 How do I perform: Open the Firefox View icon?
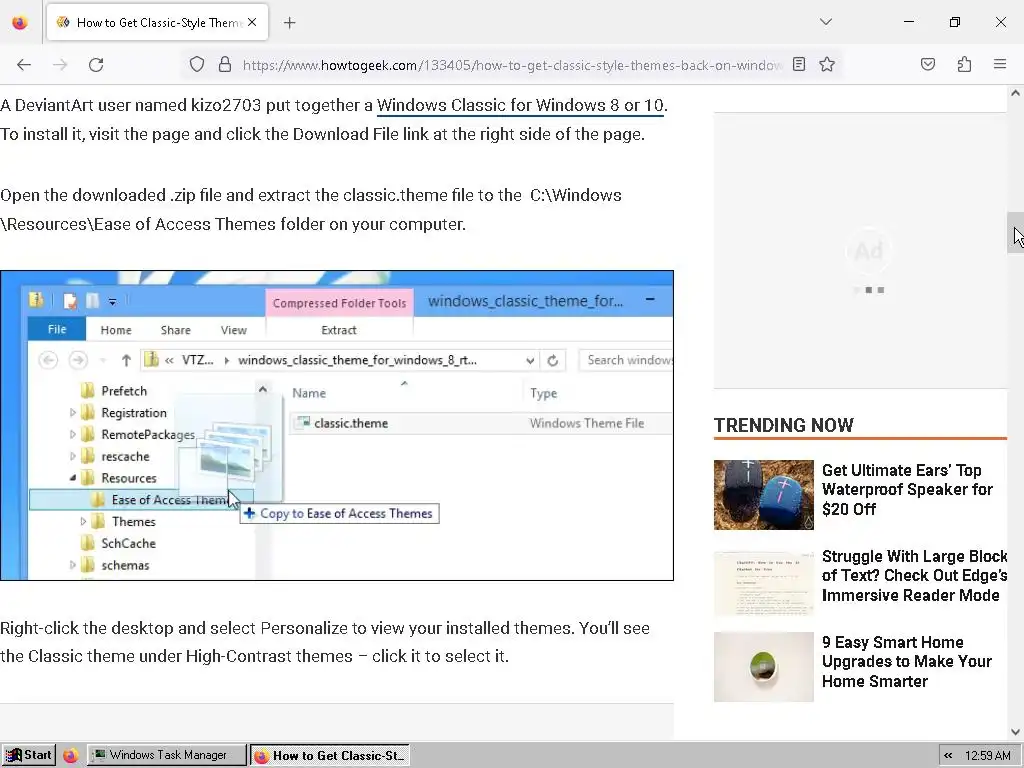tap(20, 23)
